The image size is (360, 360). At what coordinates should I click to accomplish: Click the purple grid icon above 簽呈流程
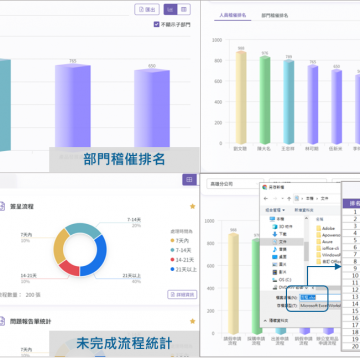pos(189,180)
